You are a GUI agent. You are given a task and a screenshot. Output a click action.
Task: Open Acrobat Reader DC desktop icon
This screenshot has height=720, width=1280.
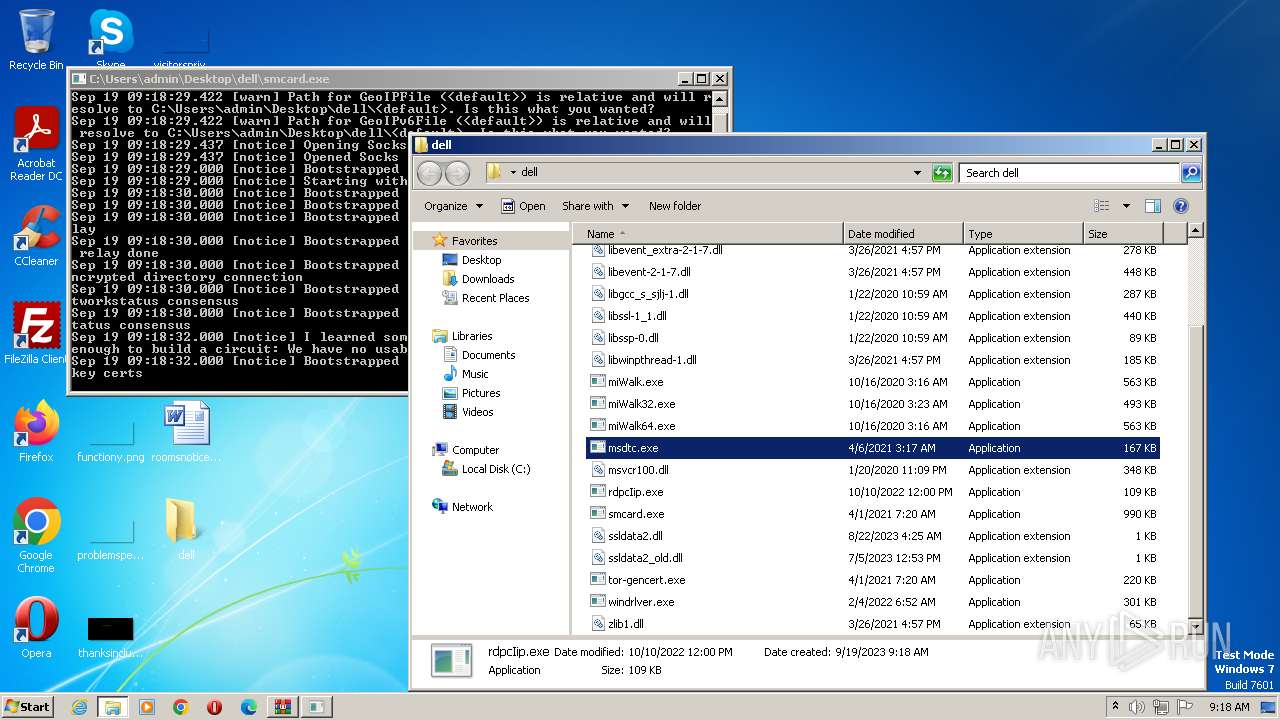coord(36,144)
